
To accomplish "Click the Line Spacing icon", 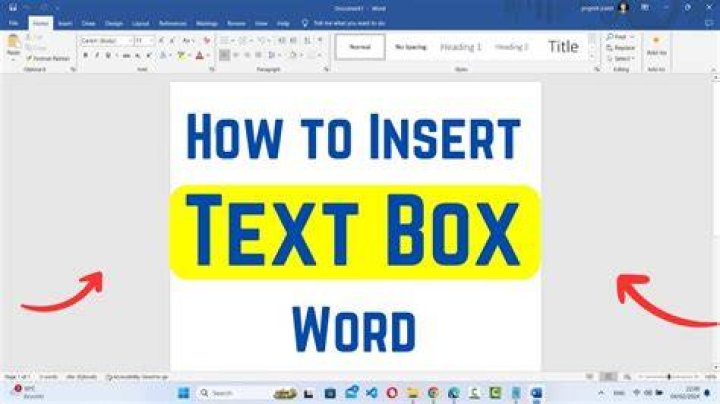I will tap(271, 56).
